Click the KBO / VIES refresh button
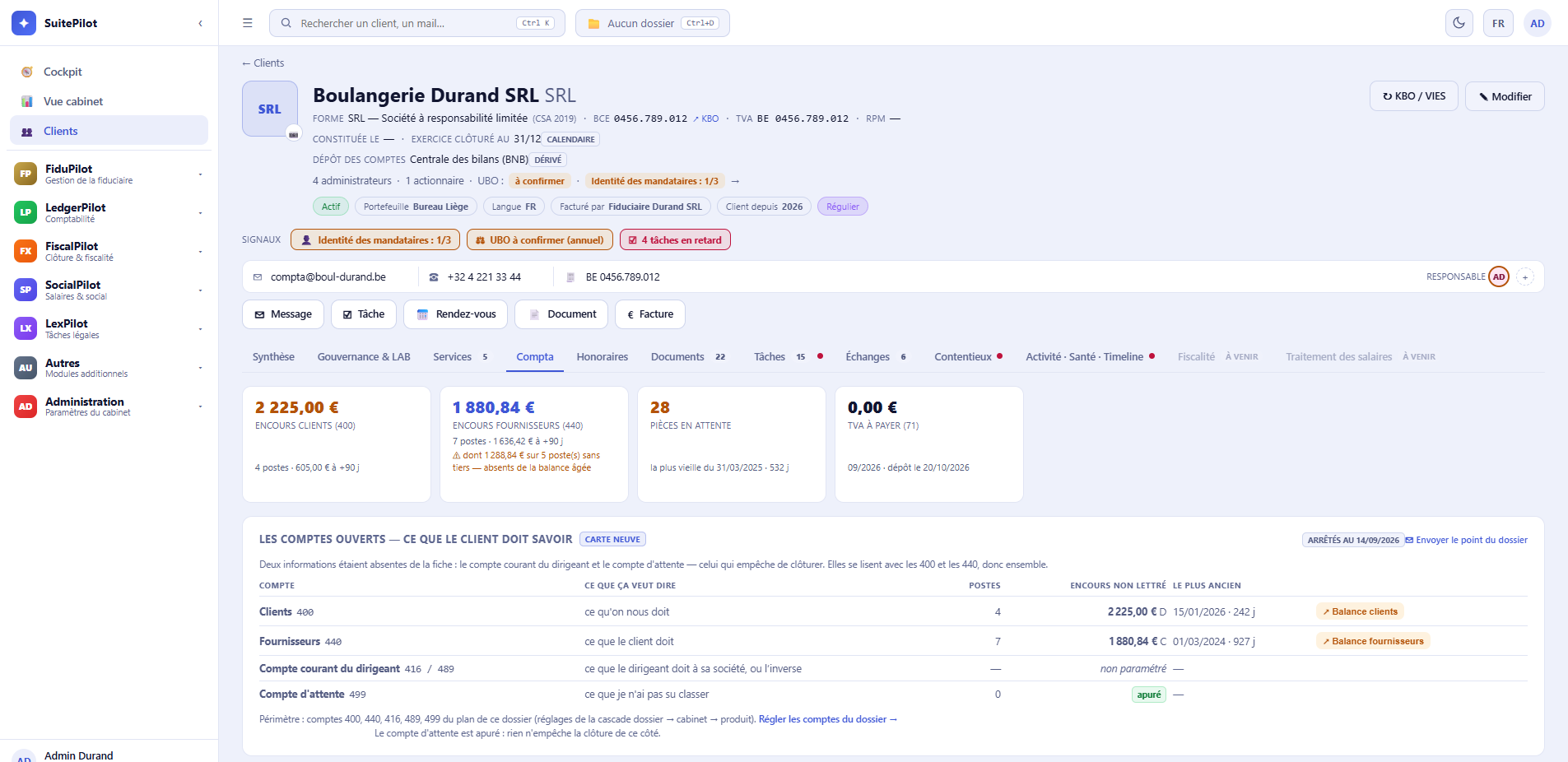Screen dimensions: 1568x762 [x=1414, y=96]
